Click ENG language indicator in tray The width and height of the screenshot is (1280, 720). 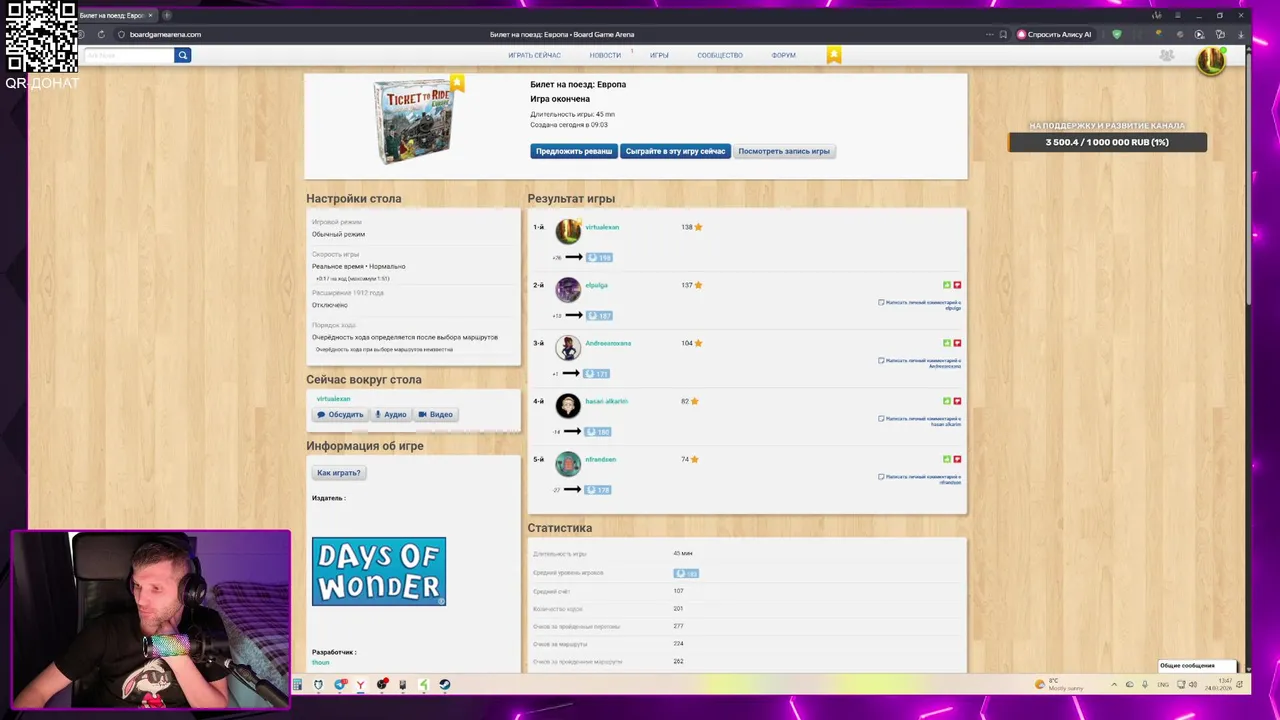1163,685
